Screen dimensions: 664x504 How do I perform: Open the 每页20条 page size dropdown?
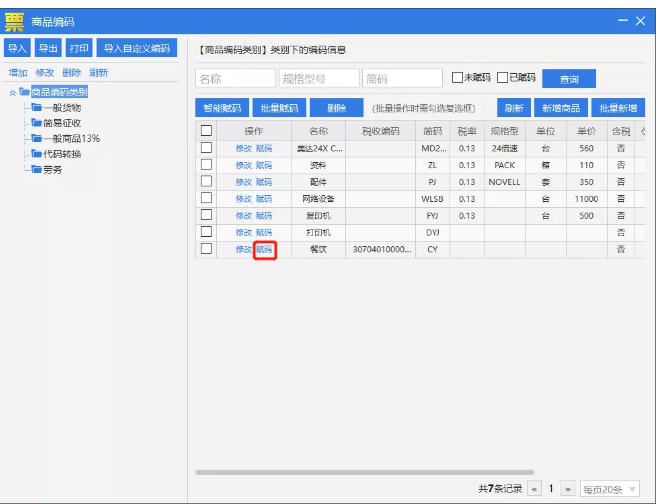610,490
